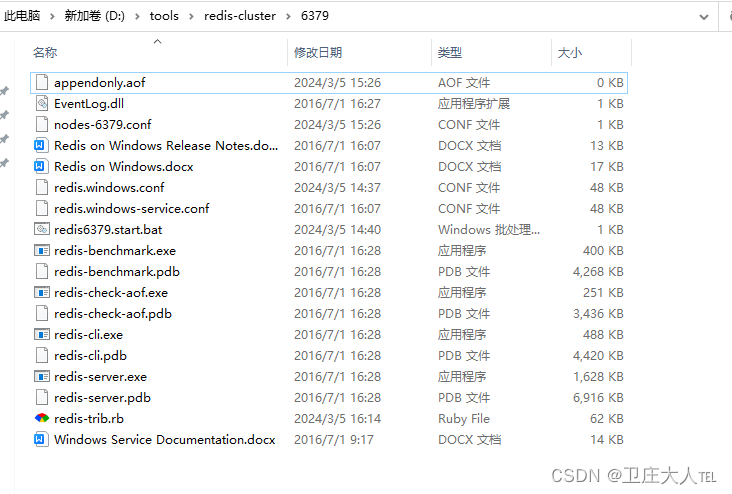732x494 pixels.
Task: Click the 2024/3/5 16:14 date of redis-trib.rb
Action: coord(338,419)
